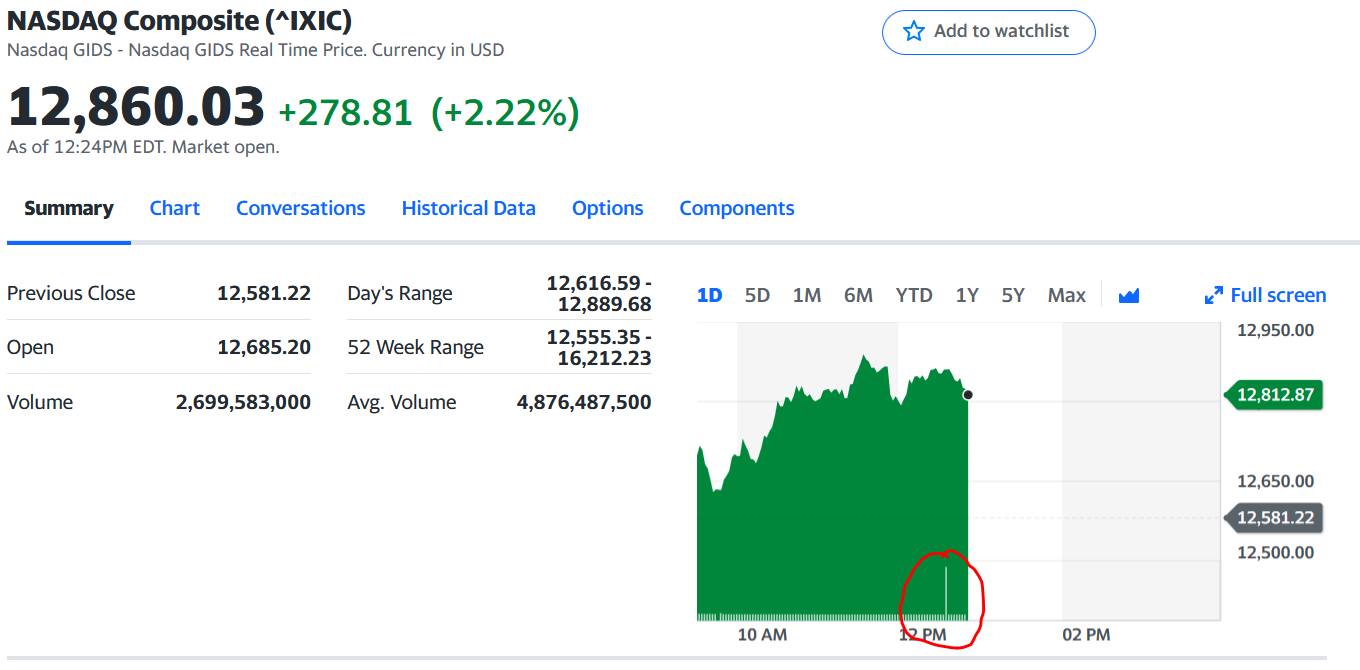Click the 12,860.03 current price value
Viewport: 1360px width, 670px height.
[136, 106]
